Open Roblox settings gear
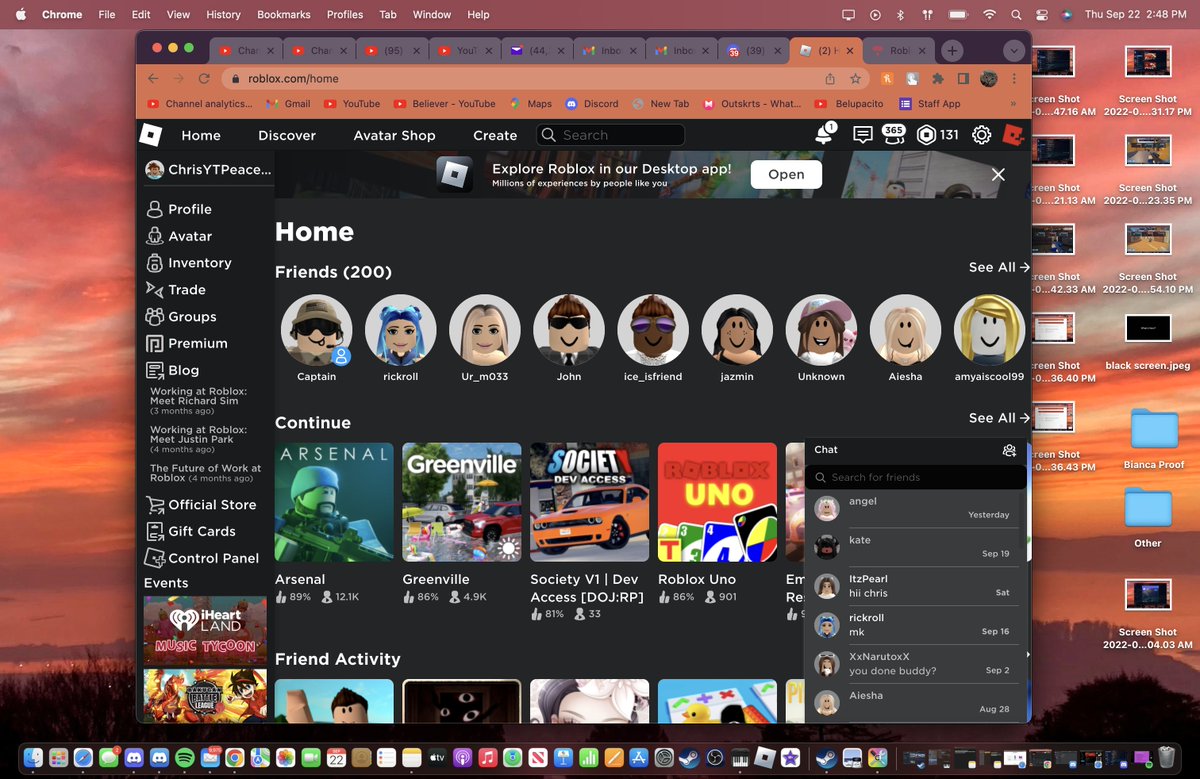Screen dimensions: 1200x779 tap(982, 135)
